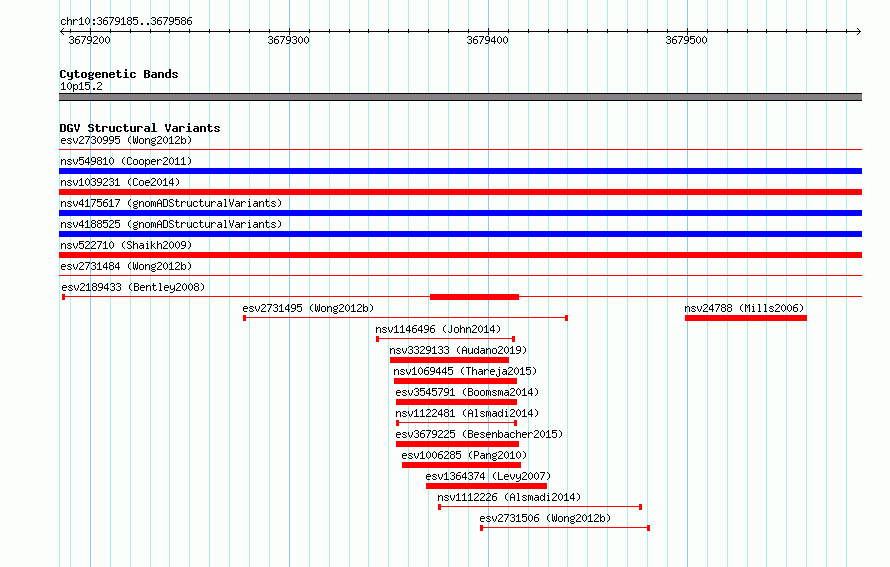
Task: Click the esv2730995 (Wong2012b) variant label
Action: point(126,140)
